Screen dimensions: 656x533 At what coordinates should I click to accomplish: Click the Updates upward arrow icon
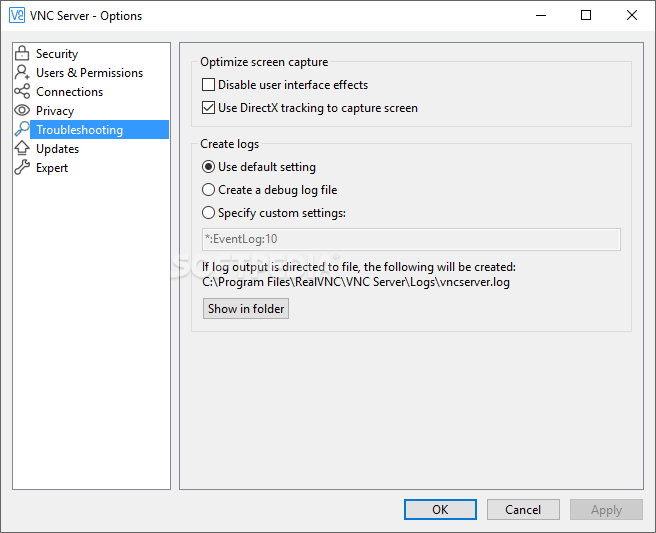point(22,148)
